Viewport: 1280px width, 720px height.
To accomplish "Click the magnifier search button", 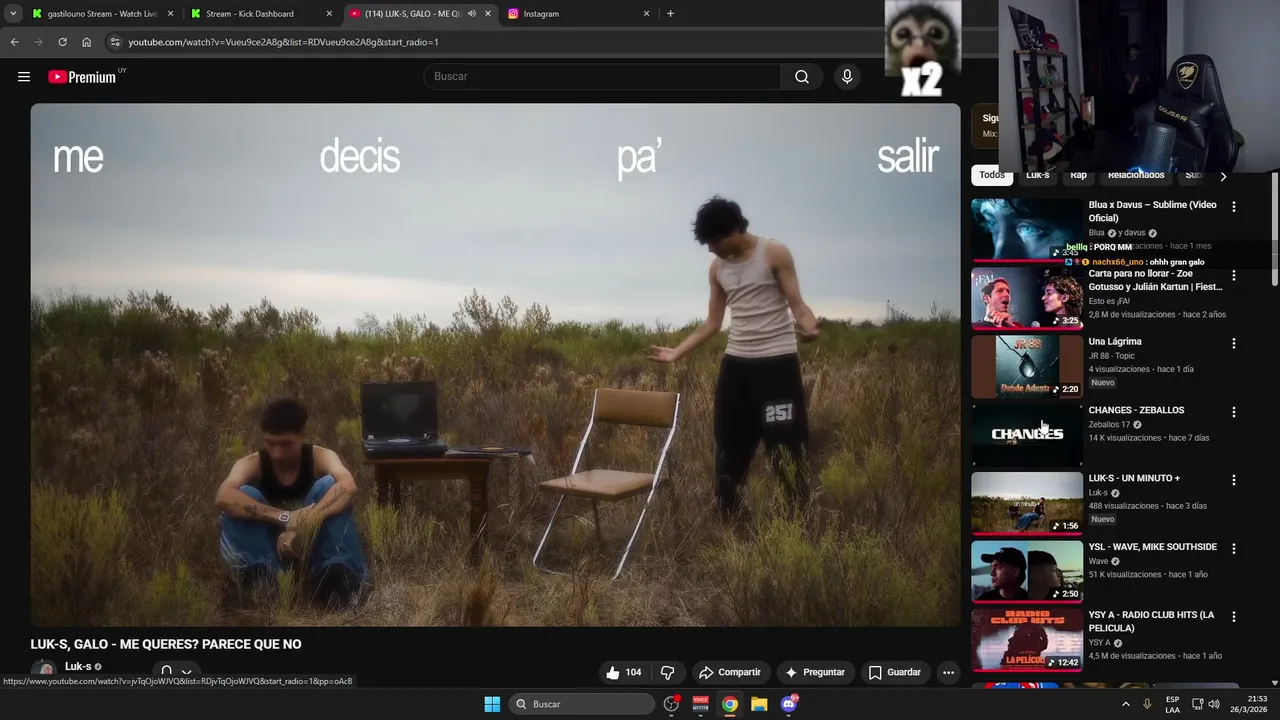I will coord(802,77).
